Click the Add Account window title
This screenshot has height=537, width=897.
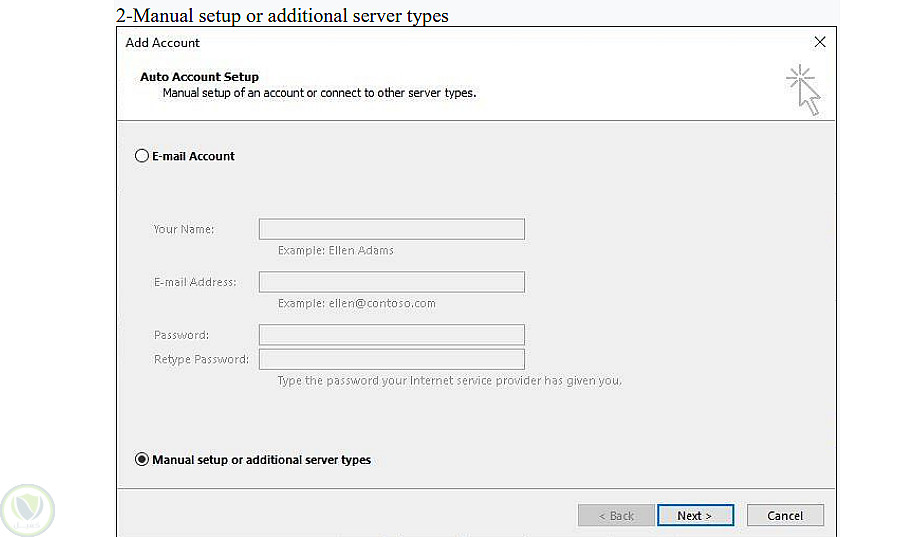[163, 43]
